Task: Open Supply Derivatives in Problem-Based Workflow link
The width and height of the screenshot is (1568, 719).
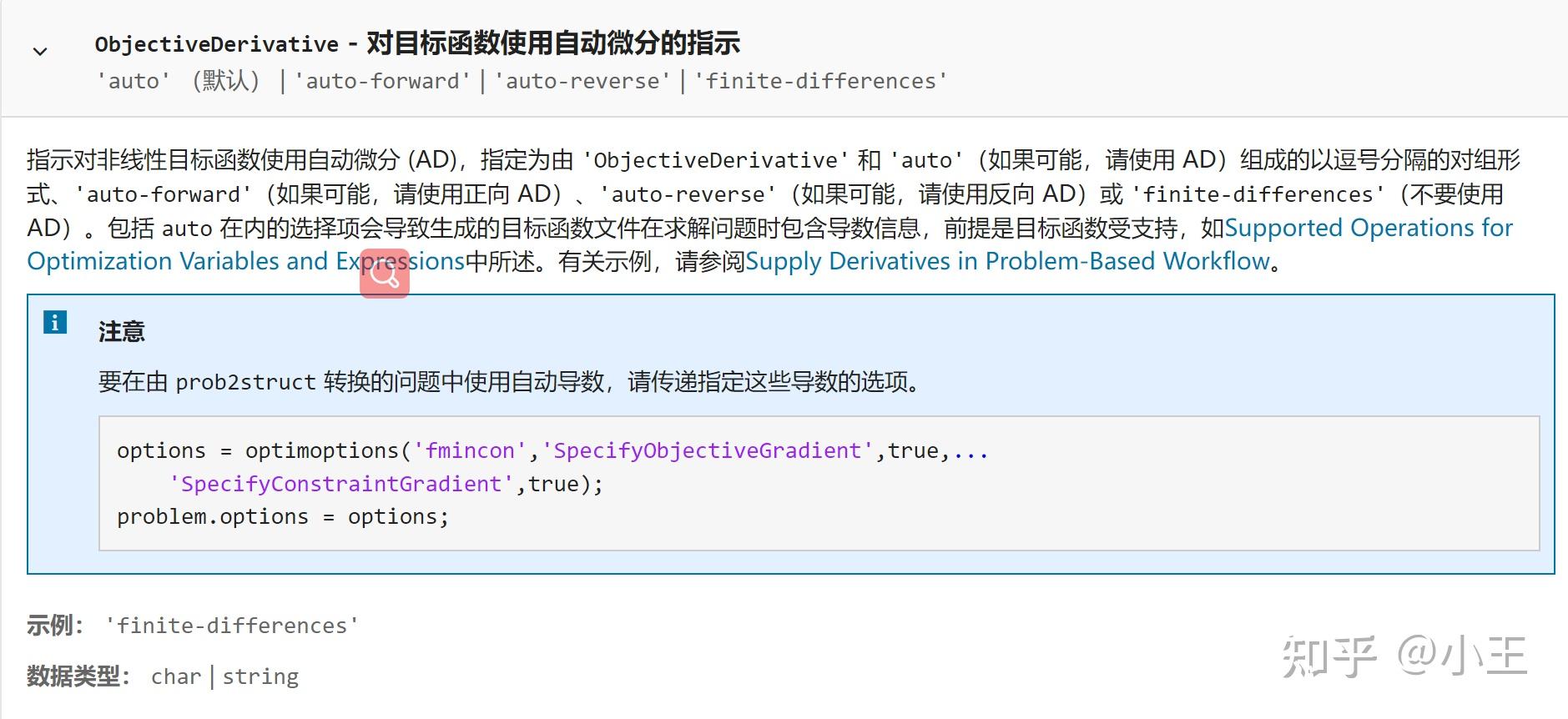Action: tap(1007, 261)
